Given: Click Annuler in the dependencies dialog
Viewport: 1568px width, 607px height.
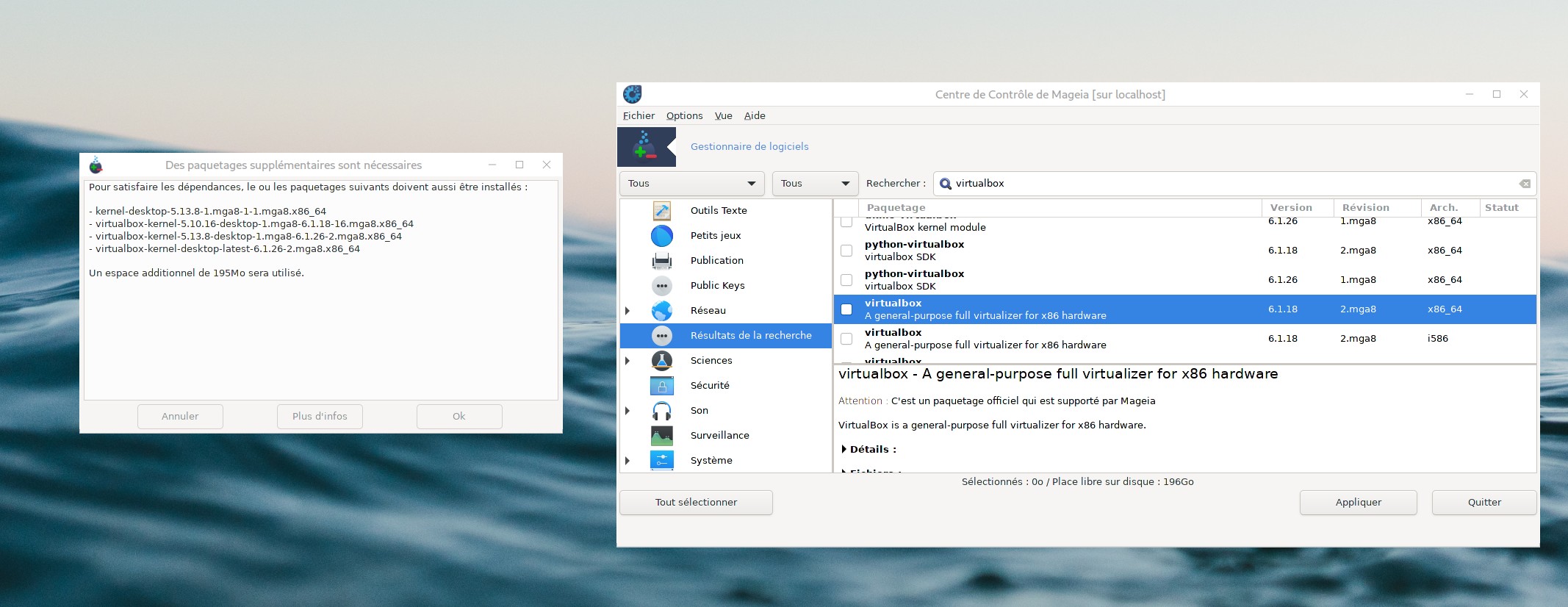Looking at the screenshot, I should [x=180, y=417].
